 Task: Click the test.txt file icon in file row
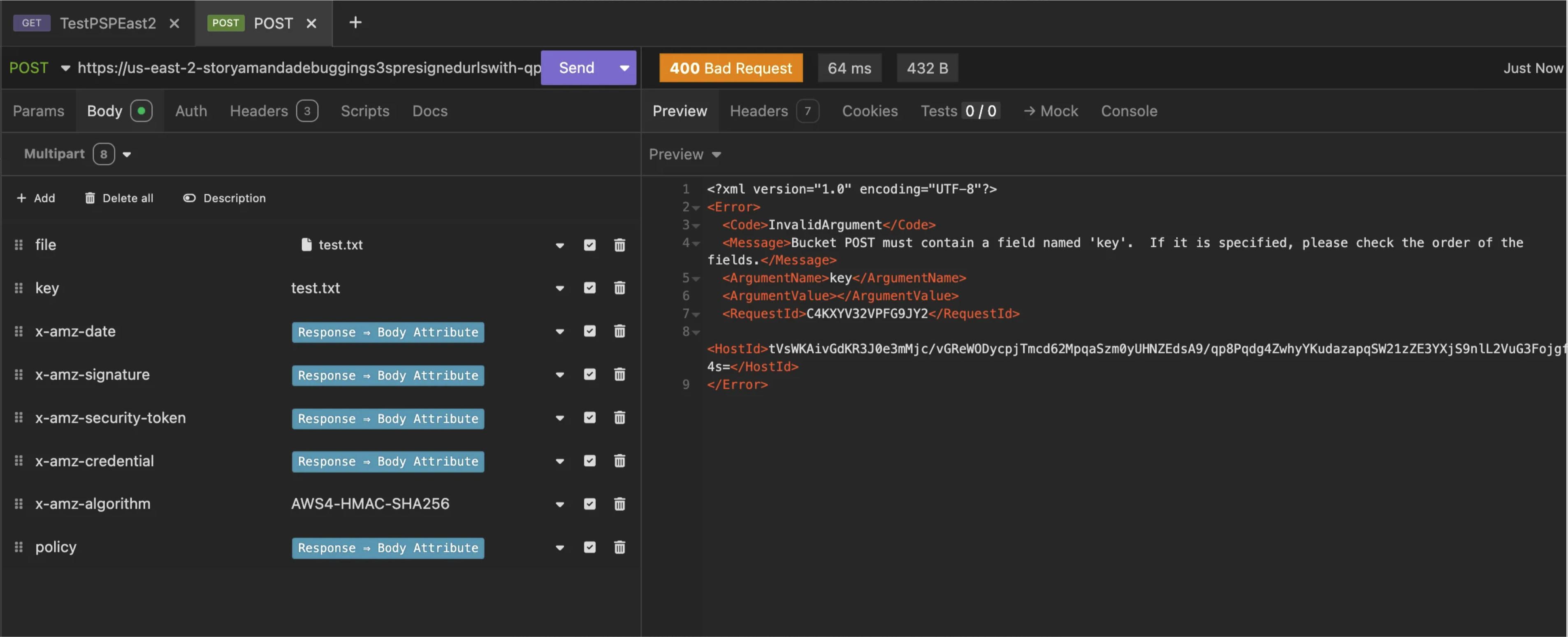click(x=306, y=244)
